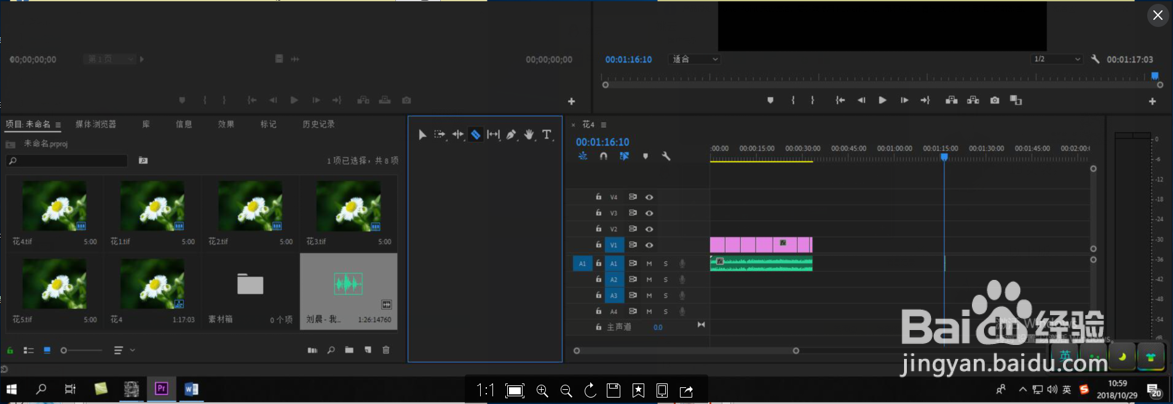Select the Type tool
1173x404 pixels.
pos(547,135)
